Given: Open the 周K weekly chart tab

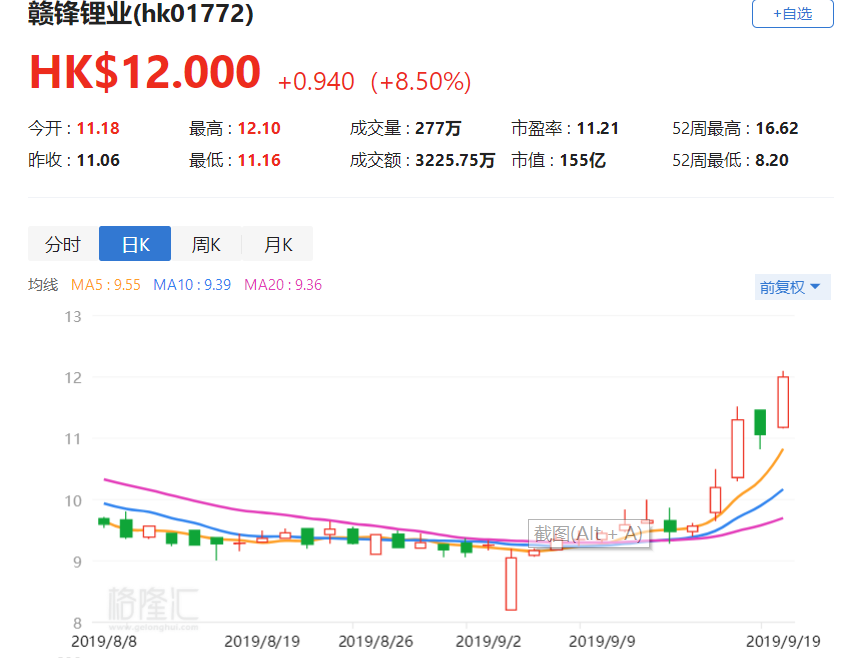Looking at the screenshot, I should (206, 244).
